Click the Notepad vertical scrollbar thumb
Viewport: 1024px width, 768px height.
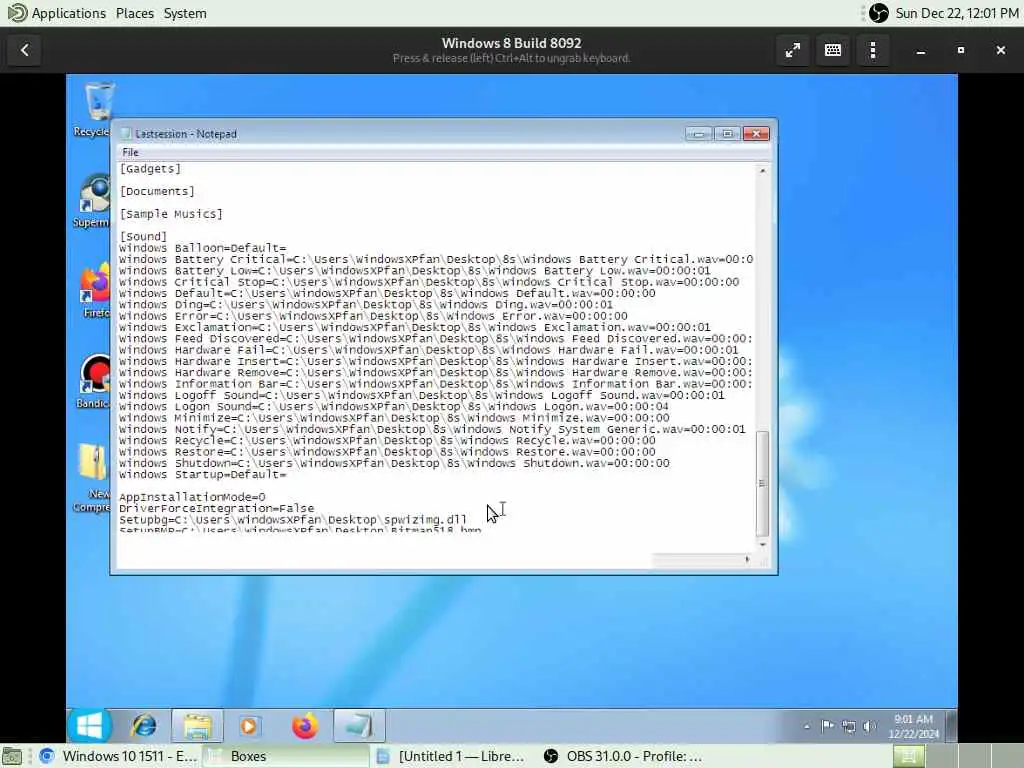(x=762, y=483)
